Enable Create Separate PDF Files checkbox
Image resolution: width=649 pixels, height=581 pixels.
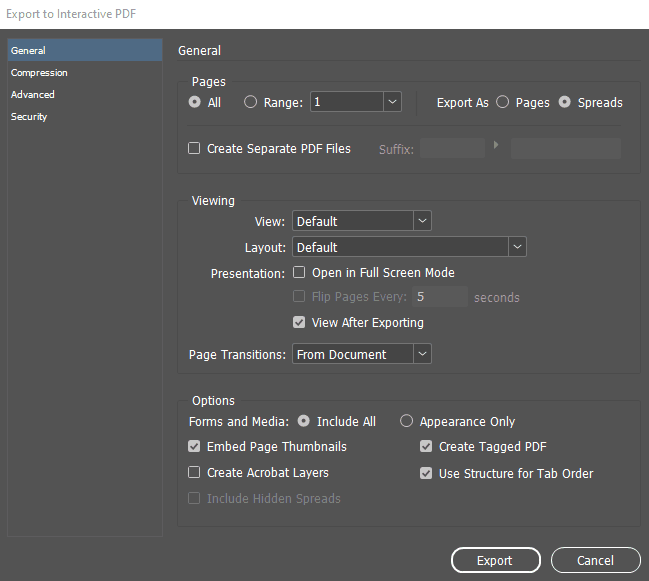[x=194, y=148]
